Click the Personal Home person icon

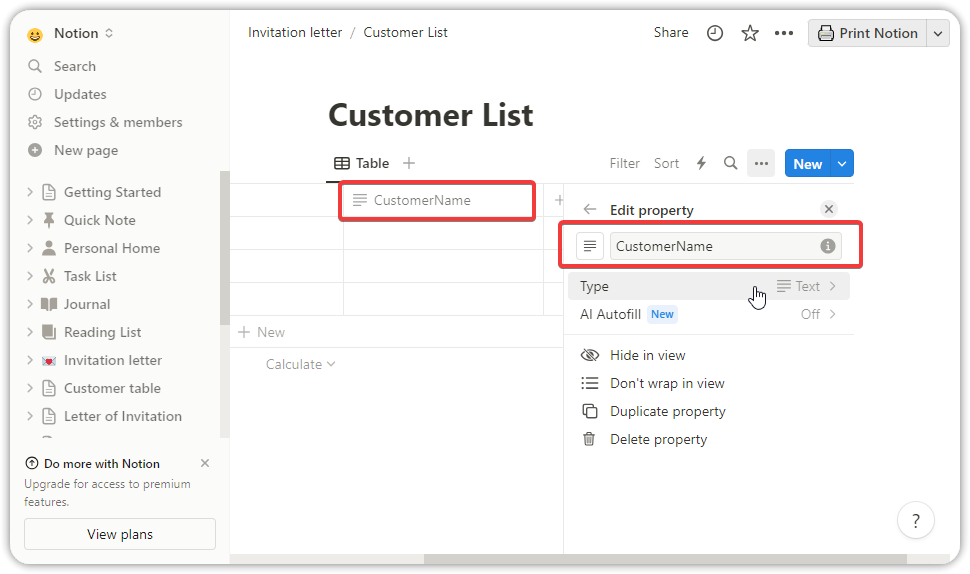point(49,248)
